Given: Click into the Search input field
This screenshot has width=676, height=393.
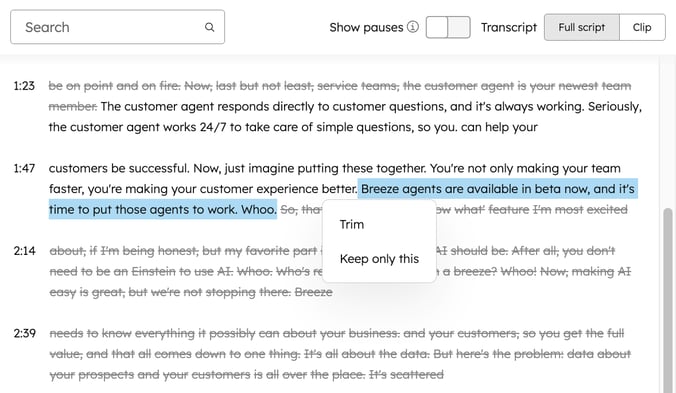Looking at the screenshot, I should coord(117,27).
